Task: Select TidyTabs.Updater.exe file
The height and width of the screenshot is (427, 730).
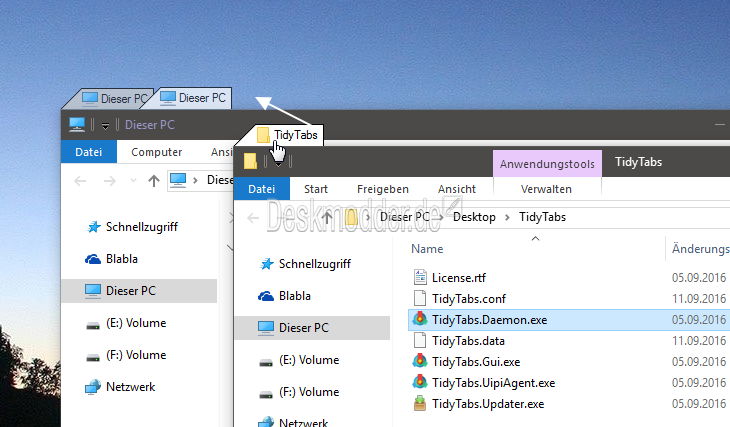Action: click(x=487, y=404)
